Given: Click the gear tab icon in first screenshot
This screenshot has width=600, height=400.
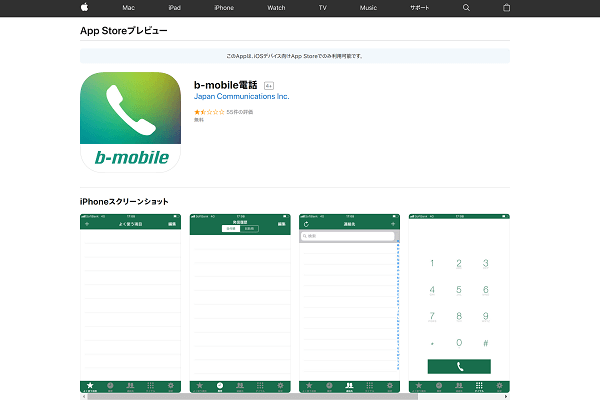Looking at the screenshot, I should tap(171, 387).
